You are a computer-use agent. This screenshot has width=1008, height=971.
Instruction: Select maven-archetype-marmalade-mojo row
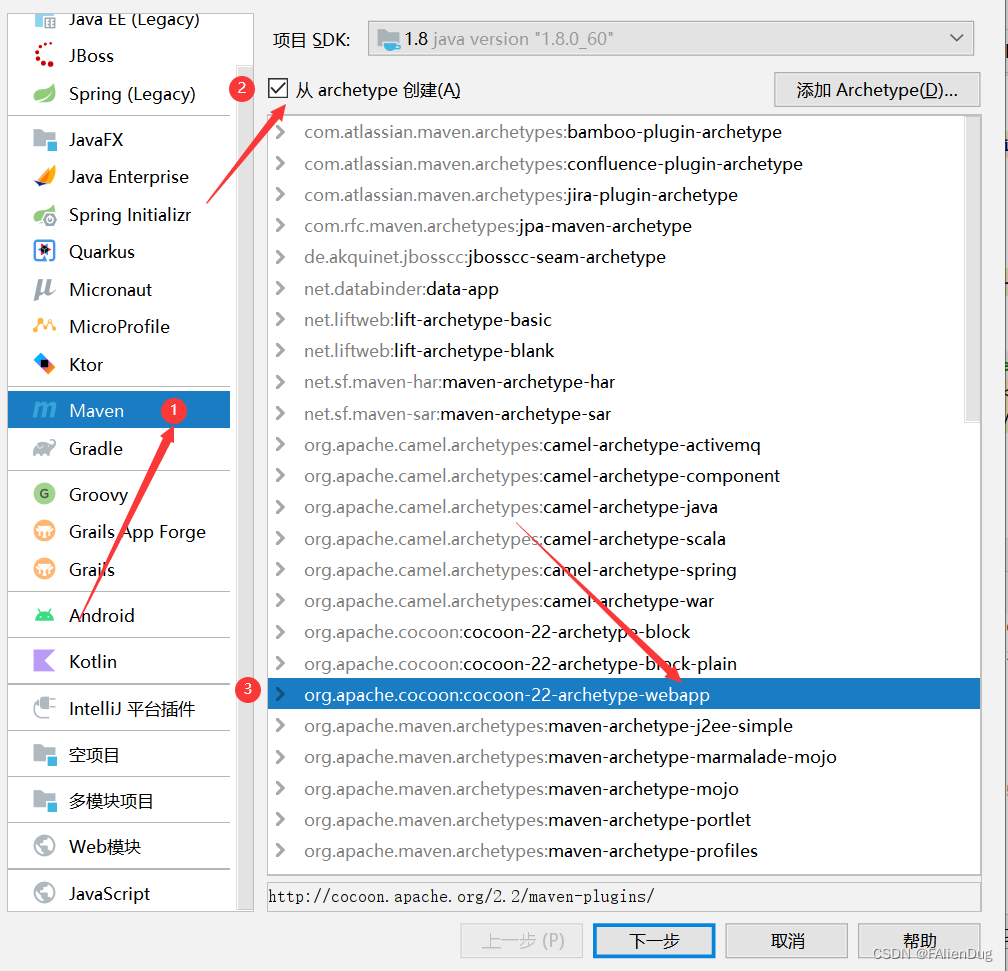click(624, 757)
